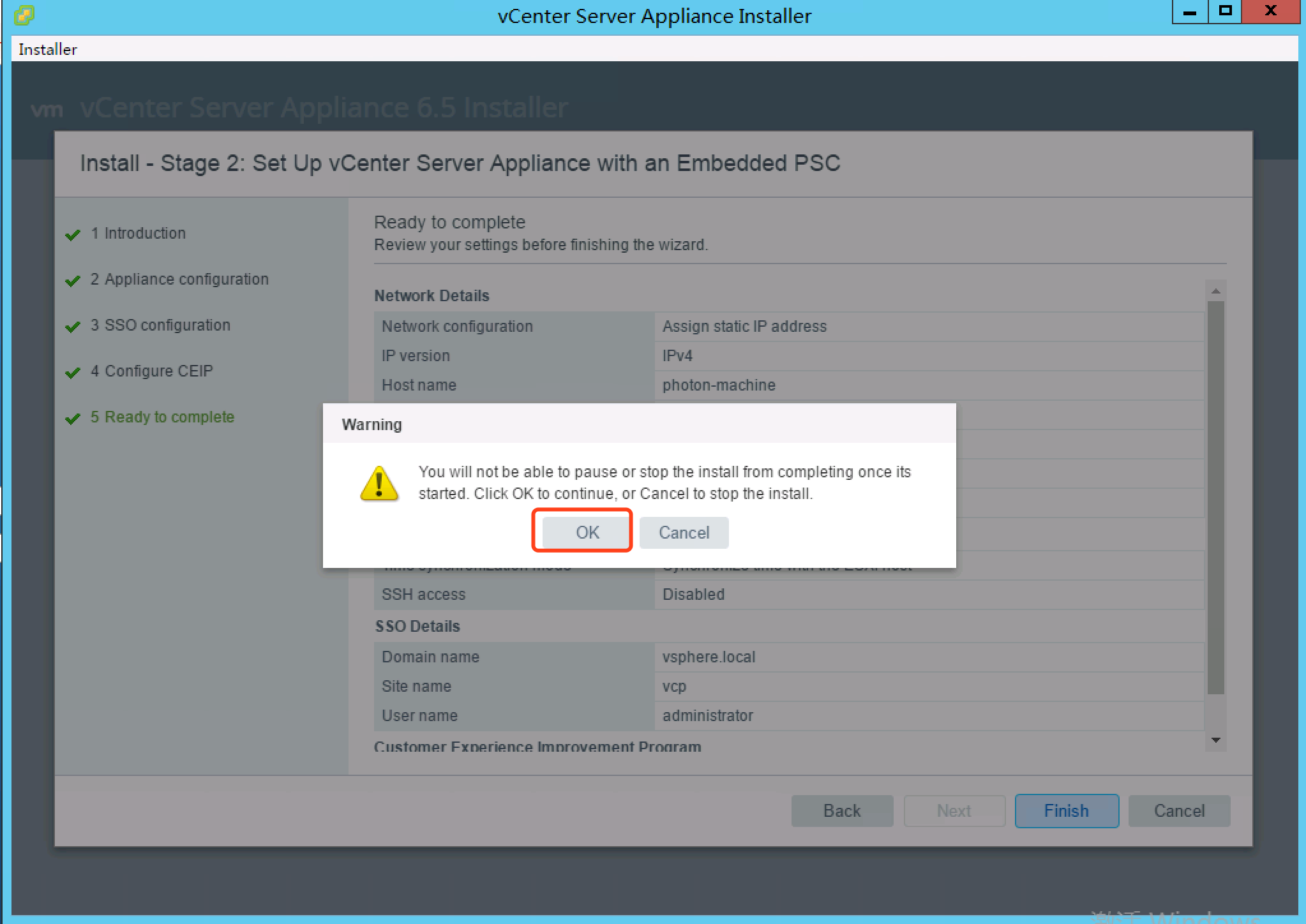Click the yellow warning triangle icon
1306x924 pixels.
click(379, 484)
